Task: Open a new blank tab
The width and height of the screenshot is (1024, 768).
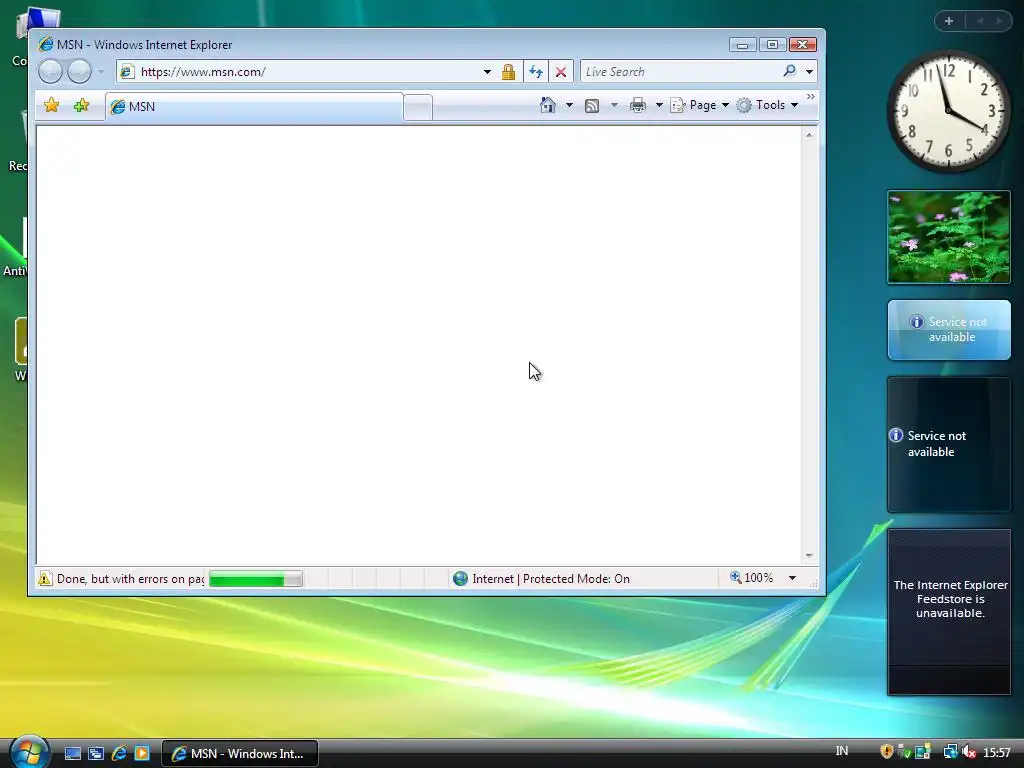Action: tap(417, 108)
